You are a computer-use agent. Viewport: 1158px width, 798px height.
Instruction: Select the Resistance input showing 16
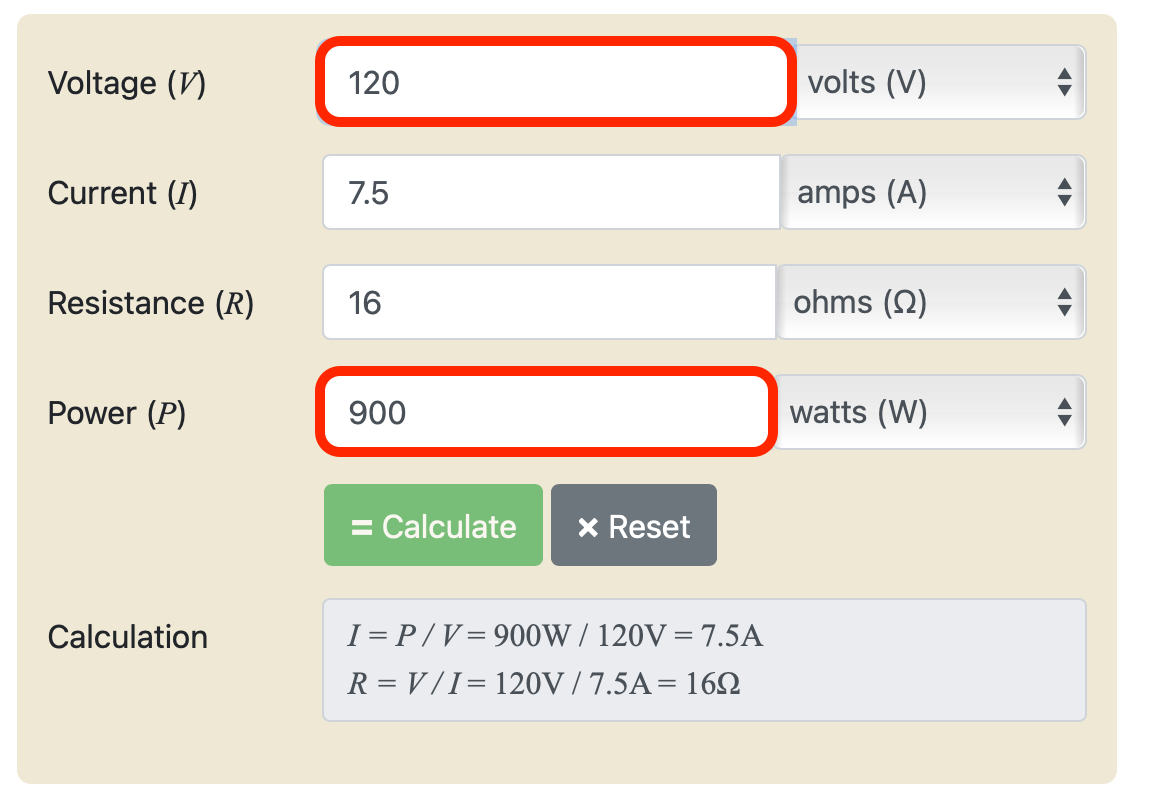[x=548, y=302]
